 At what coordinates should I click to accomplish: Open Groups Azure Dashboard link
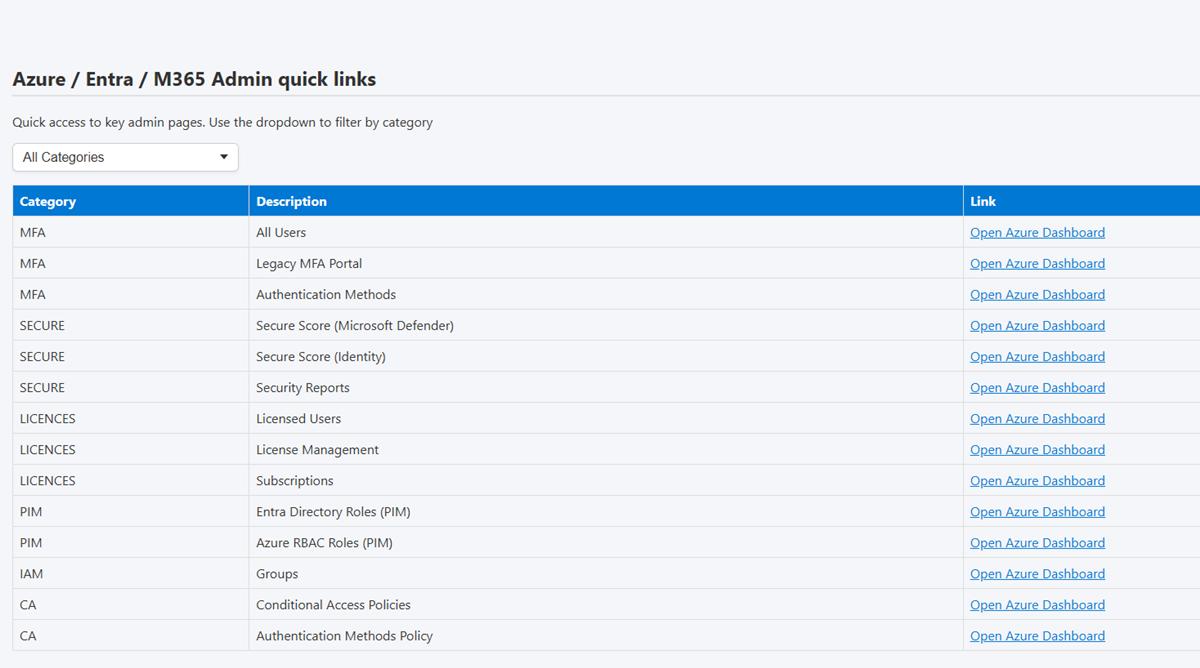point(1037,574)
